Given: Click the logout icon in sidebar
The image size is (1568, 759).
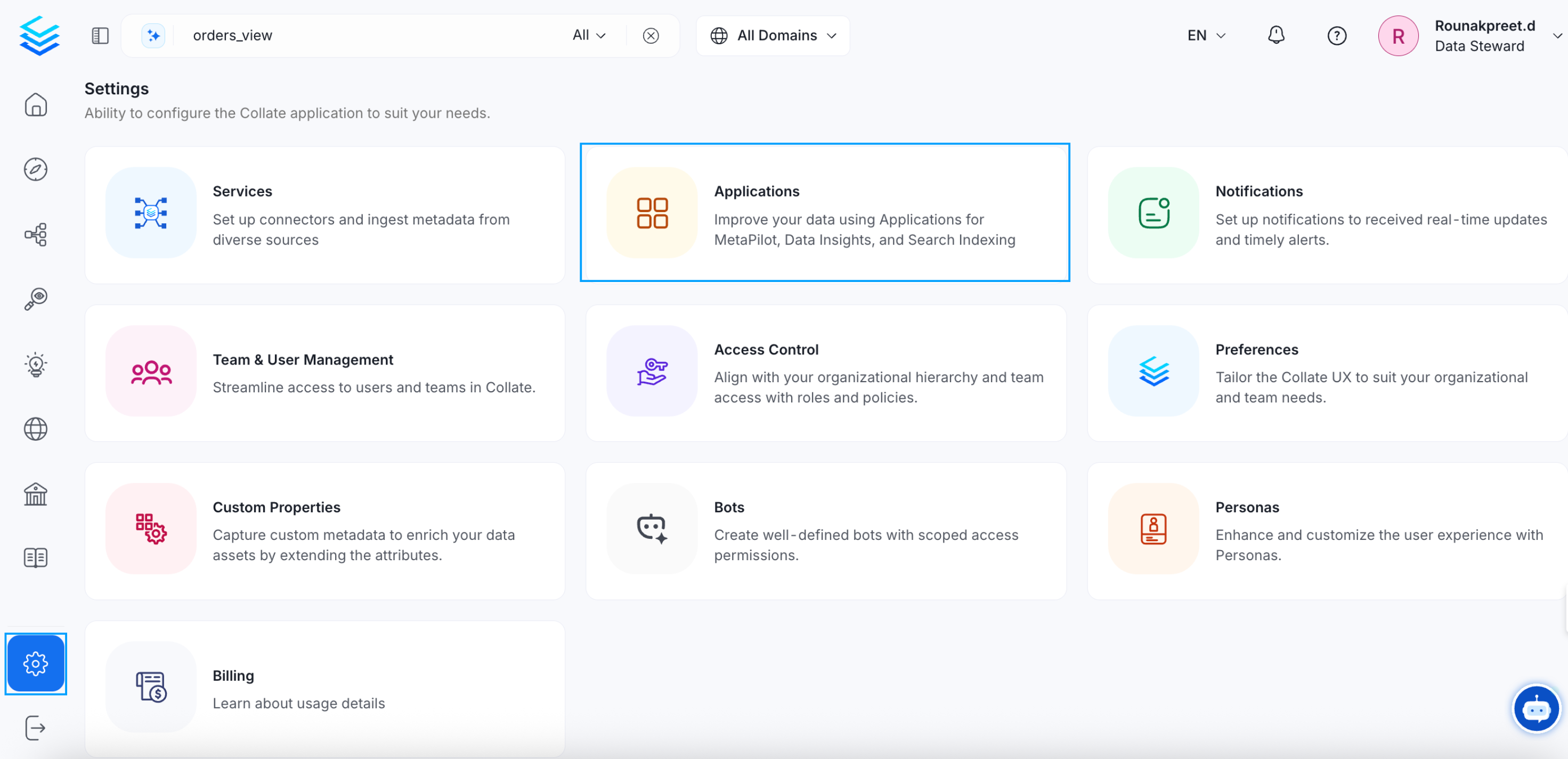Looking at the screenshot, I should tap(35, 728).
